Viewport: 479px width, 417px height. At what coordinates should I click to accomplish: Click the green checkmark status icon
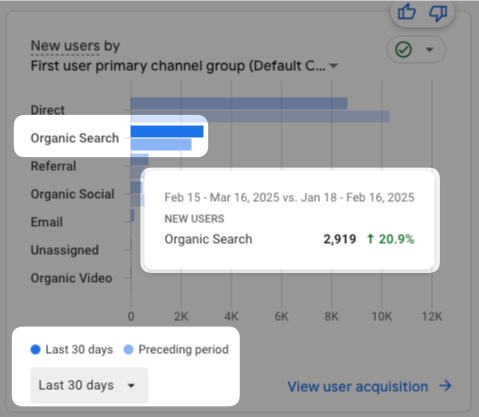click(403, 50)
